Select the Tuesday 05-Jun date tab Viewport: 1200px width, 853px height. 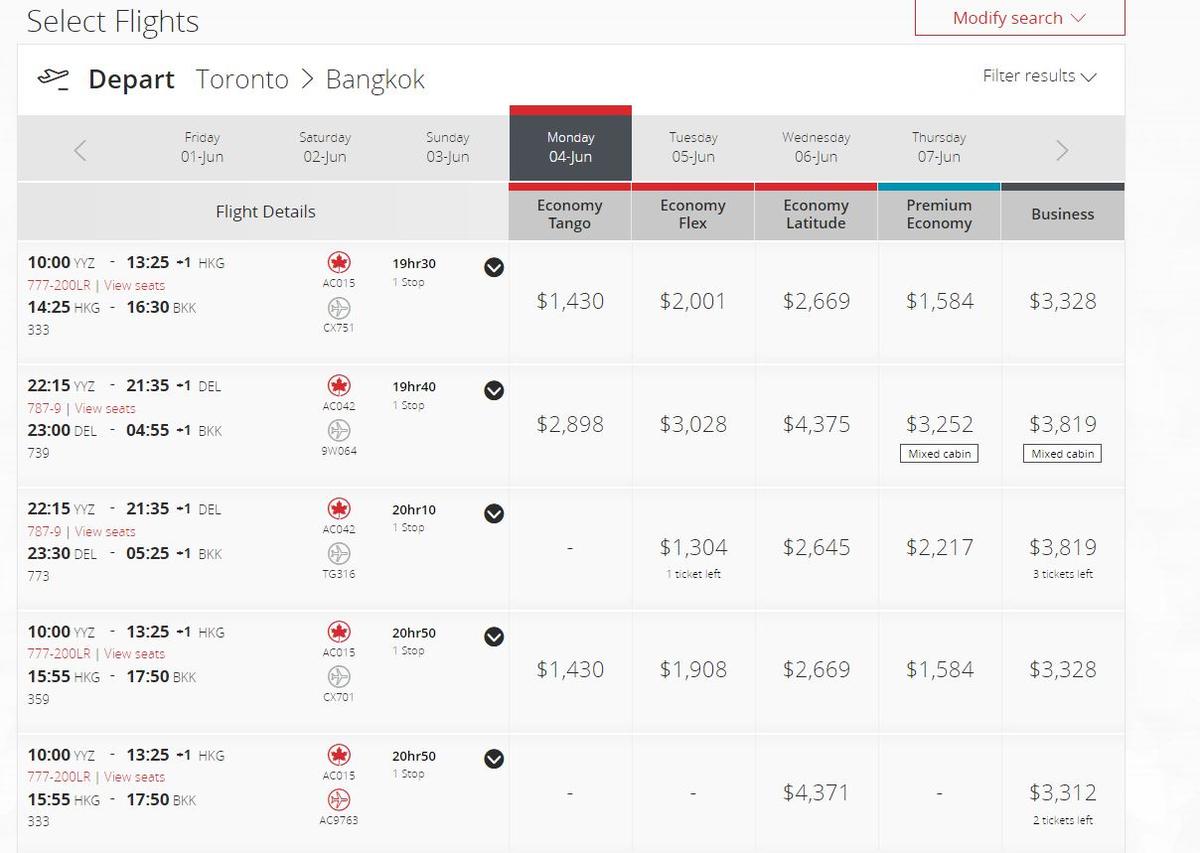click(693, 147)
